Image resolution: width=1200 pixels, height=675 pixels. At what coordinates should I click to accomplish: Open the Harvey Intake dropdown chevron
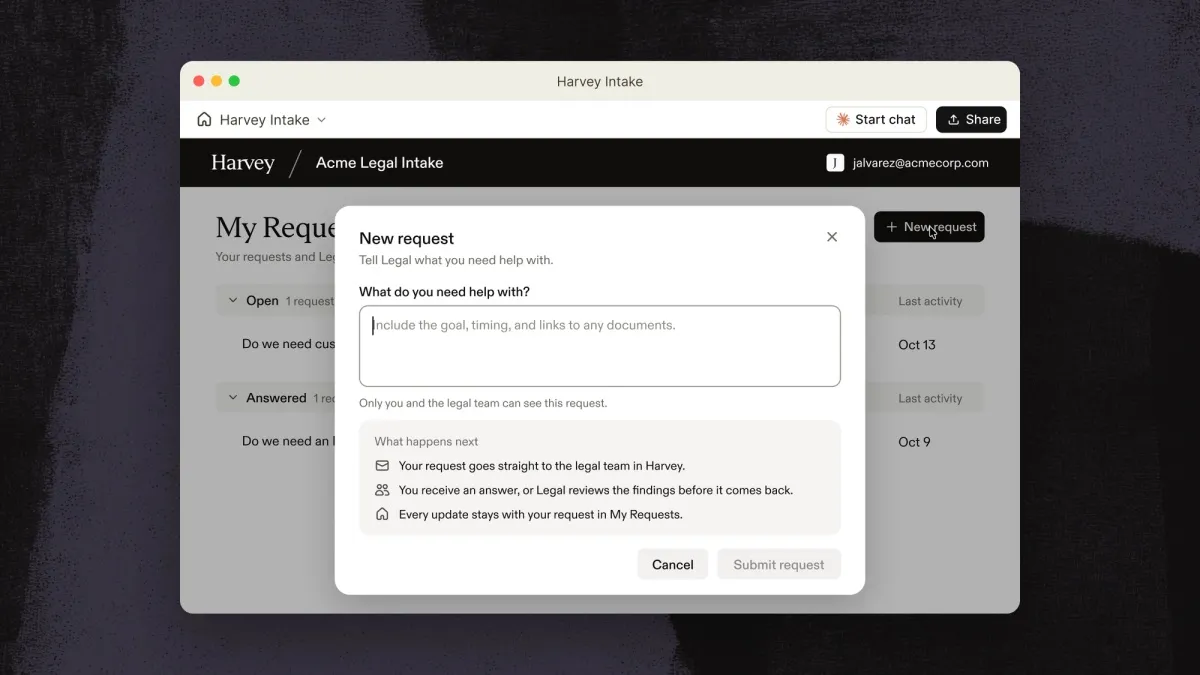(x=322, y=120)
